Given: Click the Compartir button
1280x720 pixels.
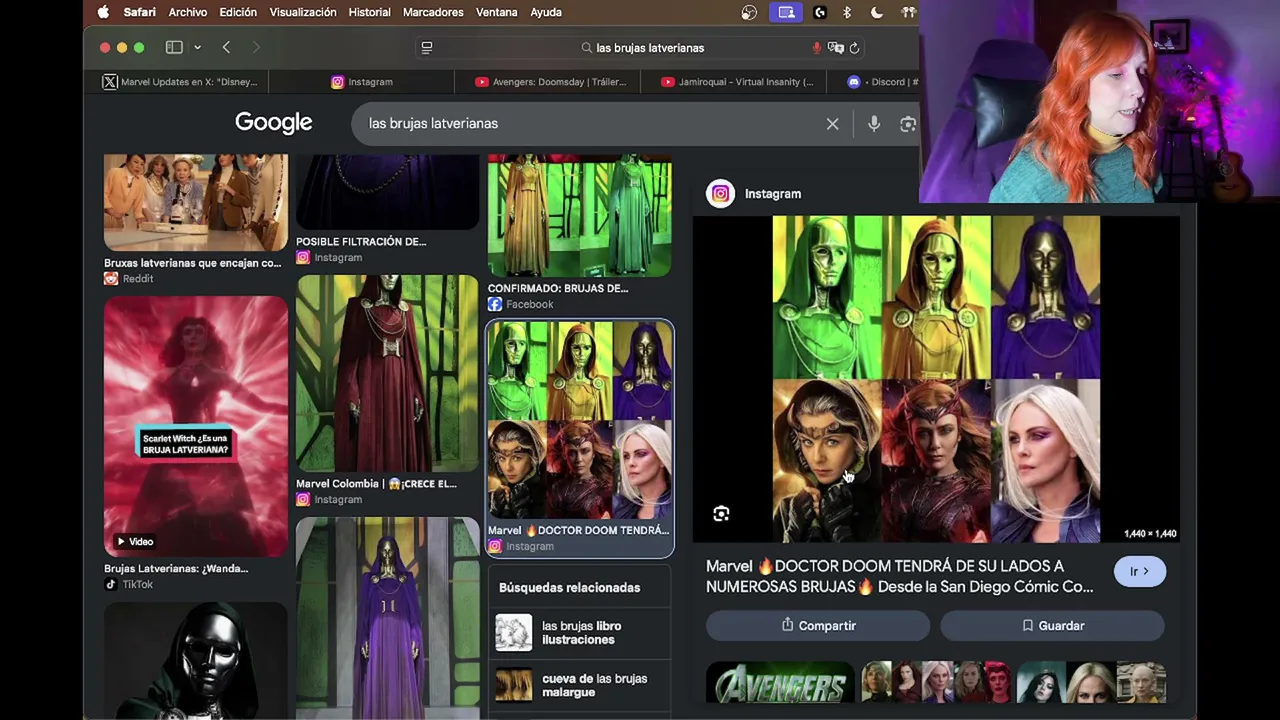Looking at the screenshot, I should click(818, 626).
